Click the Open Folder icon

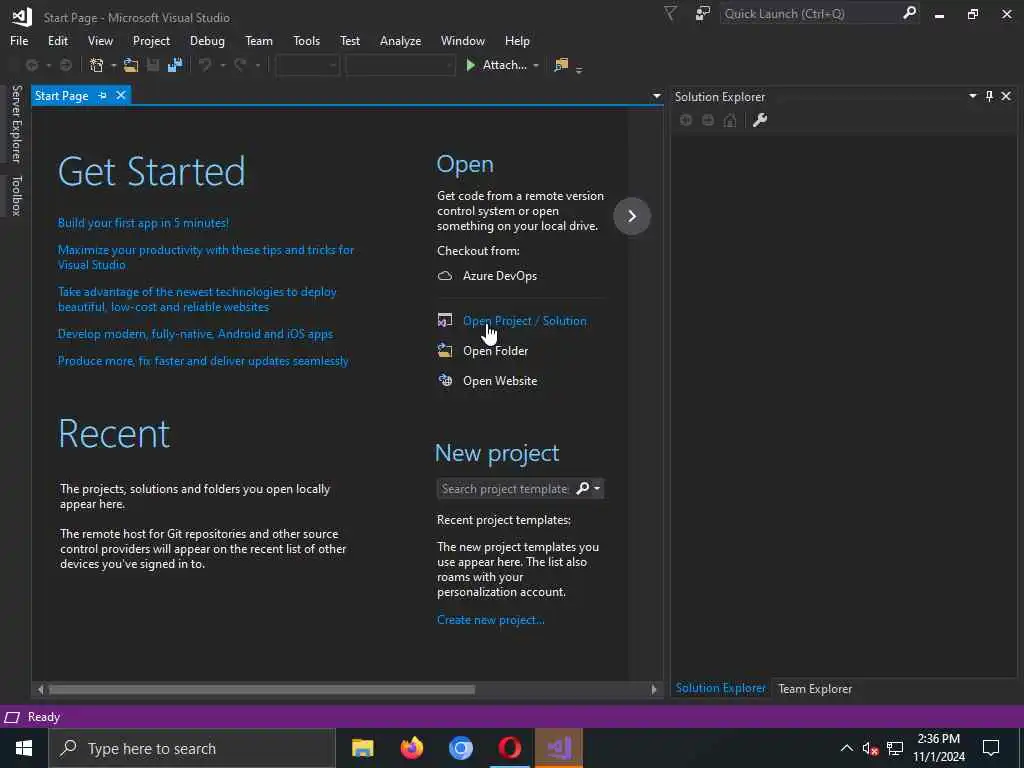click(445, 351)
